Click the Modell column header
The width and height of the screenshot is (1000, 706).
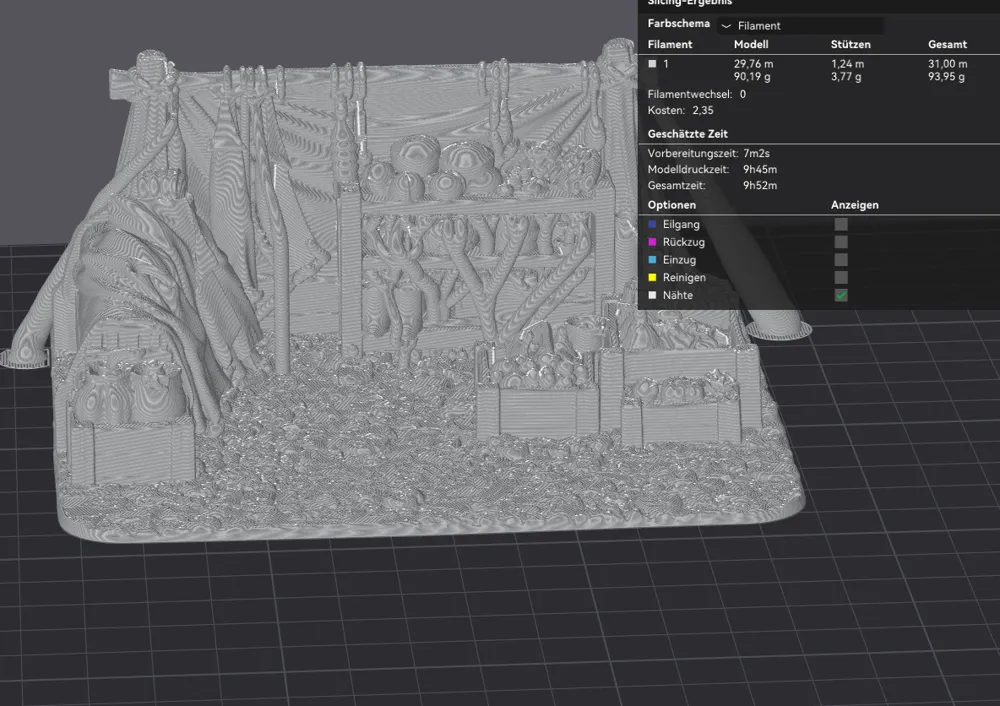[751, 44]
